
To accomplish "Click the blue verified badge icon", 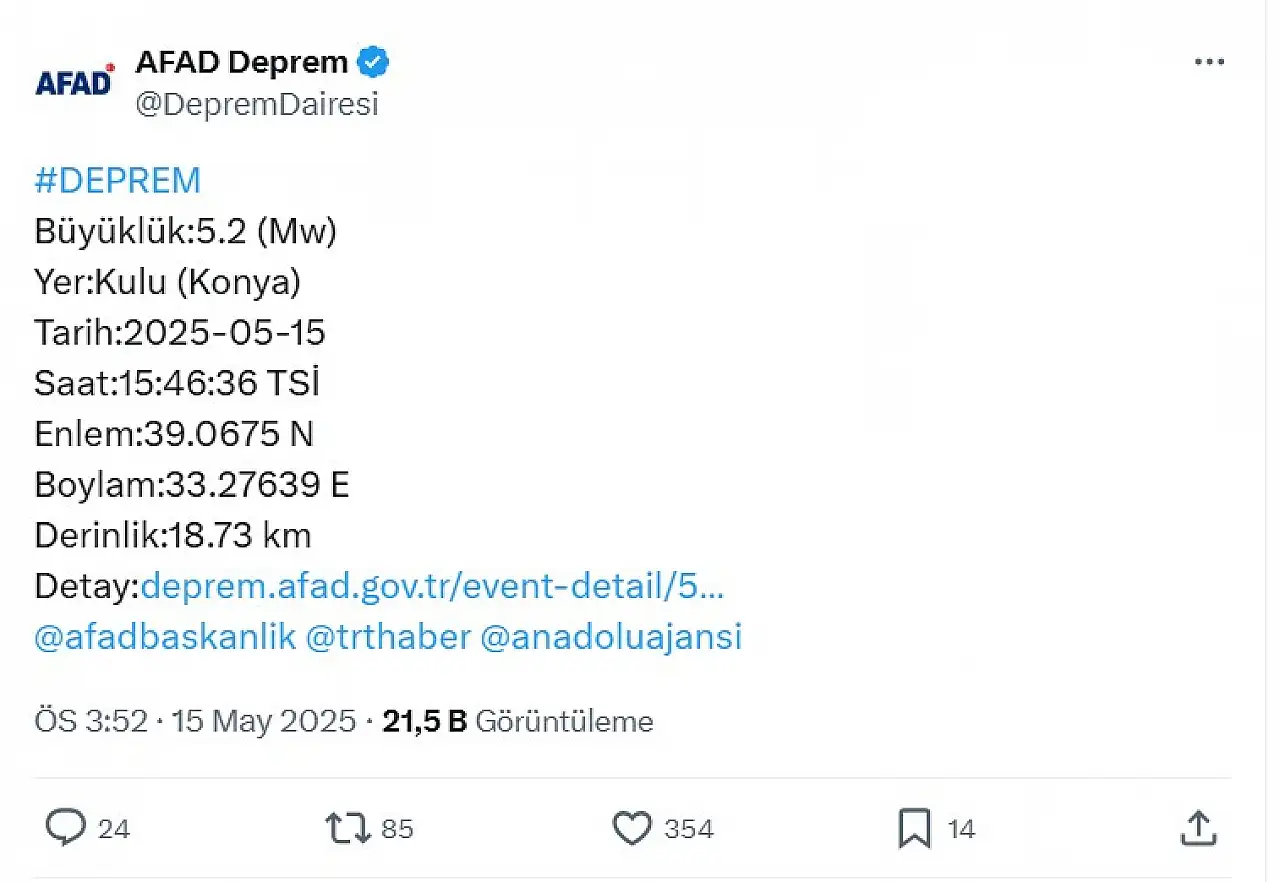I will tap(374, 63).
